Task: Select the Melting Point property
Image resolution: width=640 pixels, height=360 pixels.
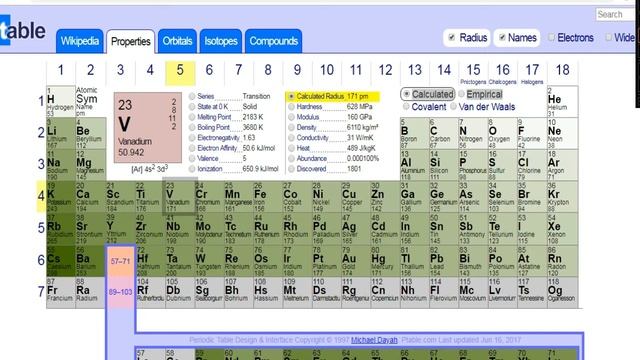Action: [192, 117]
